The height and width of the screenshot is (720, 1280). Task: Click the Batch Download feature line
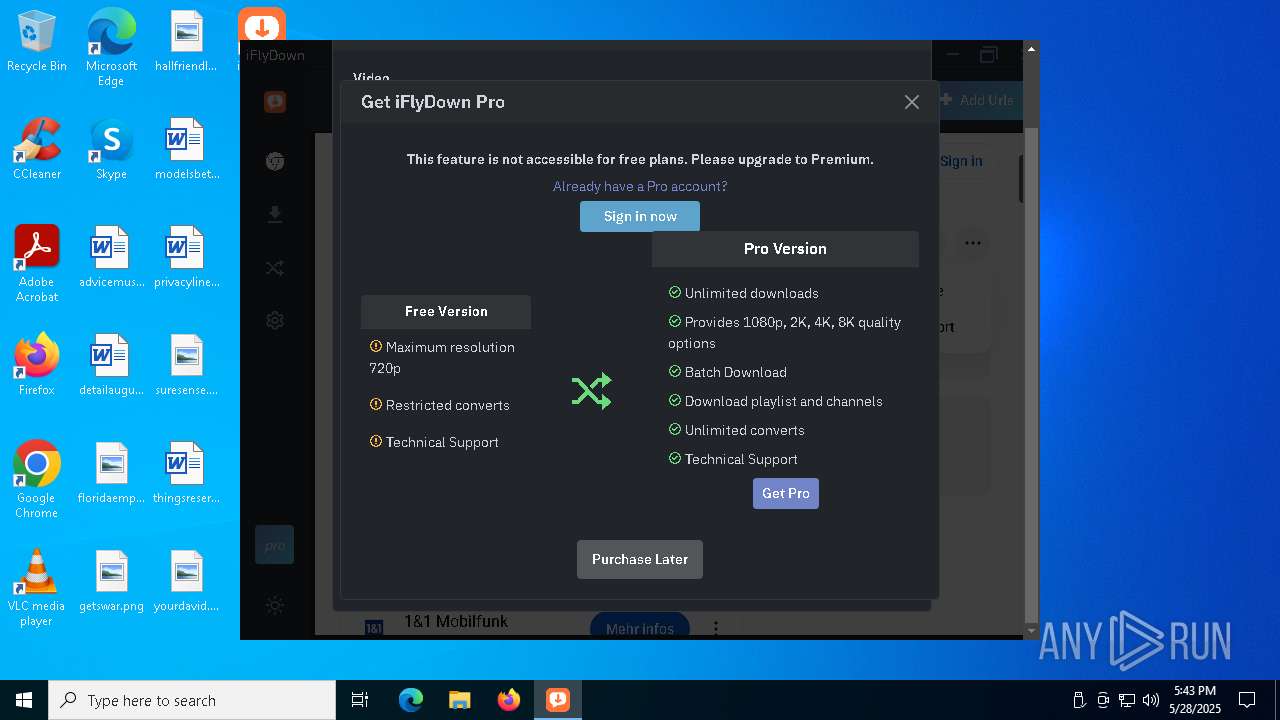(x=728, y=372)
